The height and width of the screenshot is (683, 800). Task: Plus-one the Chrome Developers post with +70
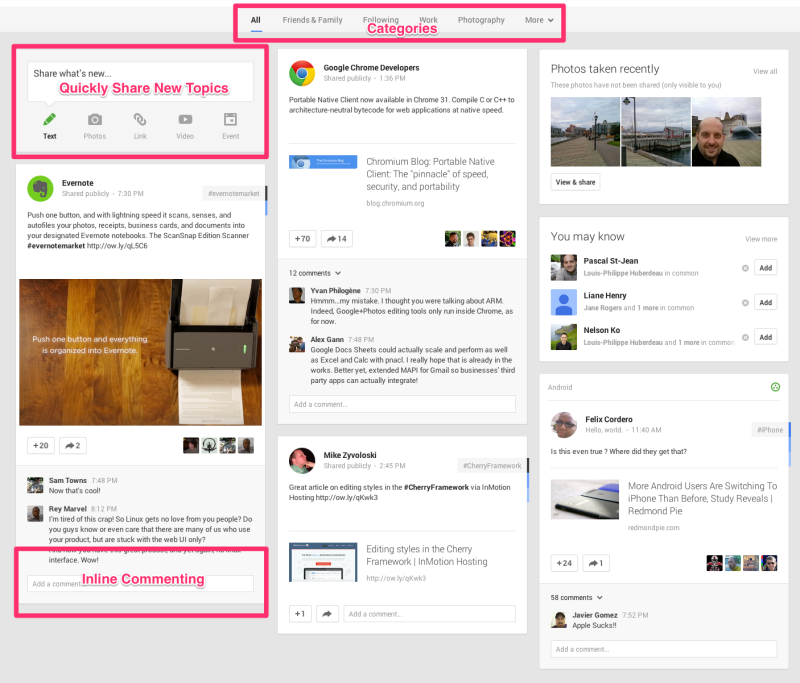pos(303,238)
